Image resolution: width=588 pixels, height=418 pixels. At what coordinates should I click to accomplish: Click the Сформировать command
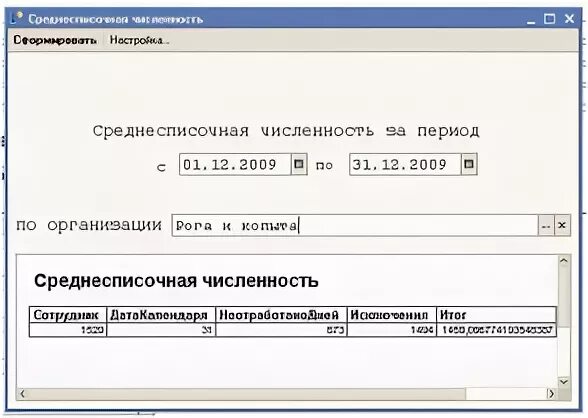pyautogui.click(x=55, y=40)
